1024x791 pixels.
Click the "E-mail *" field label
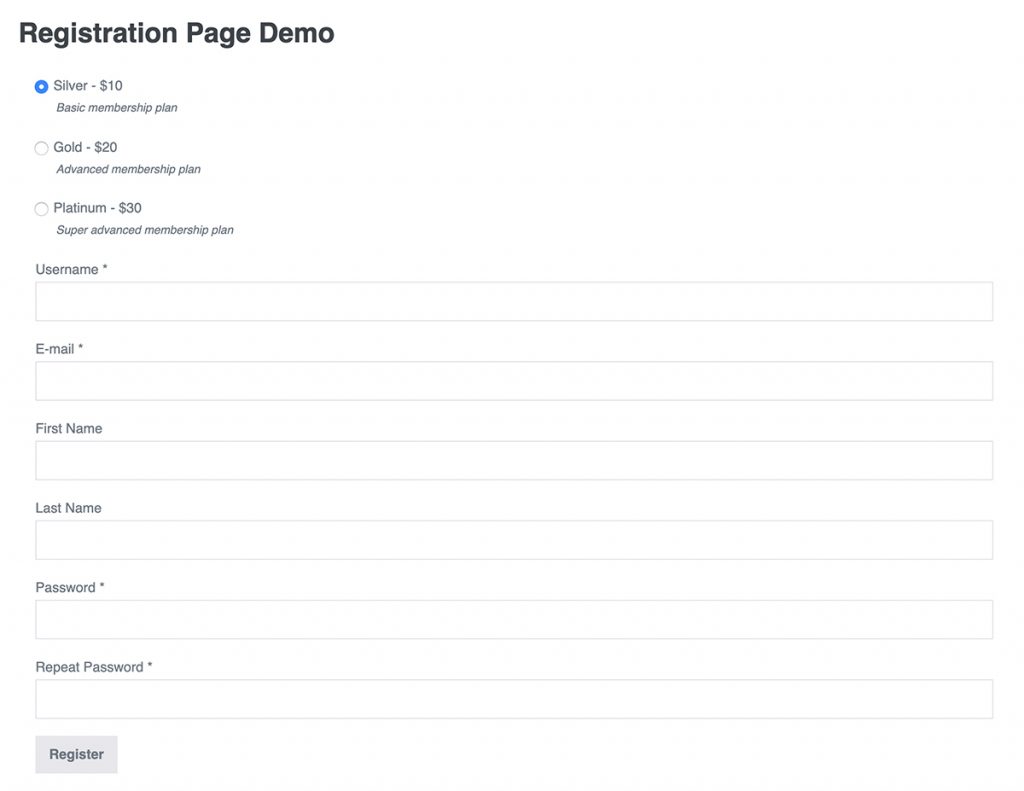59,349
